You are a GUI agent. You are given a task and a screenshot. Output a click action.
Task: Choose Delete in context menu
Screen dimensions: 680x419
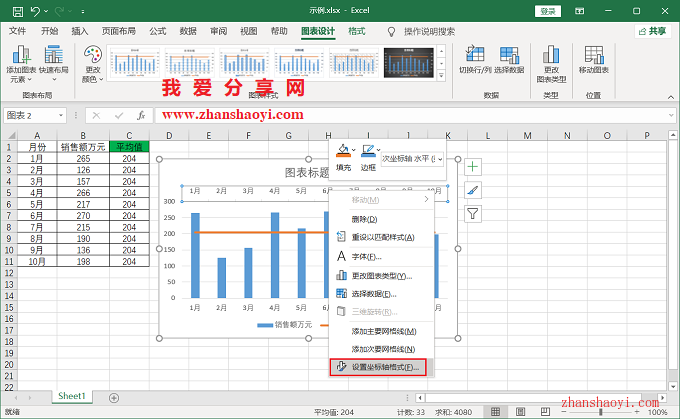[x=382, y=219]
